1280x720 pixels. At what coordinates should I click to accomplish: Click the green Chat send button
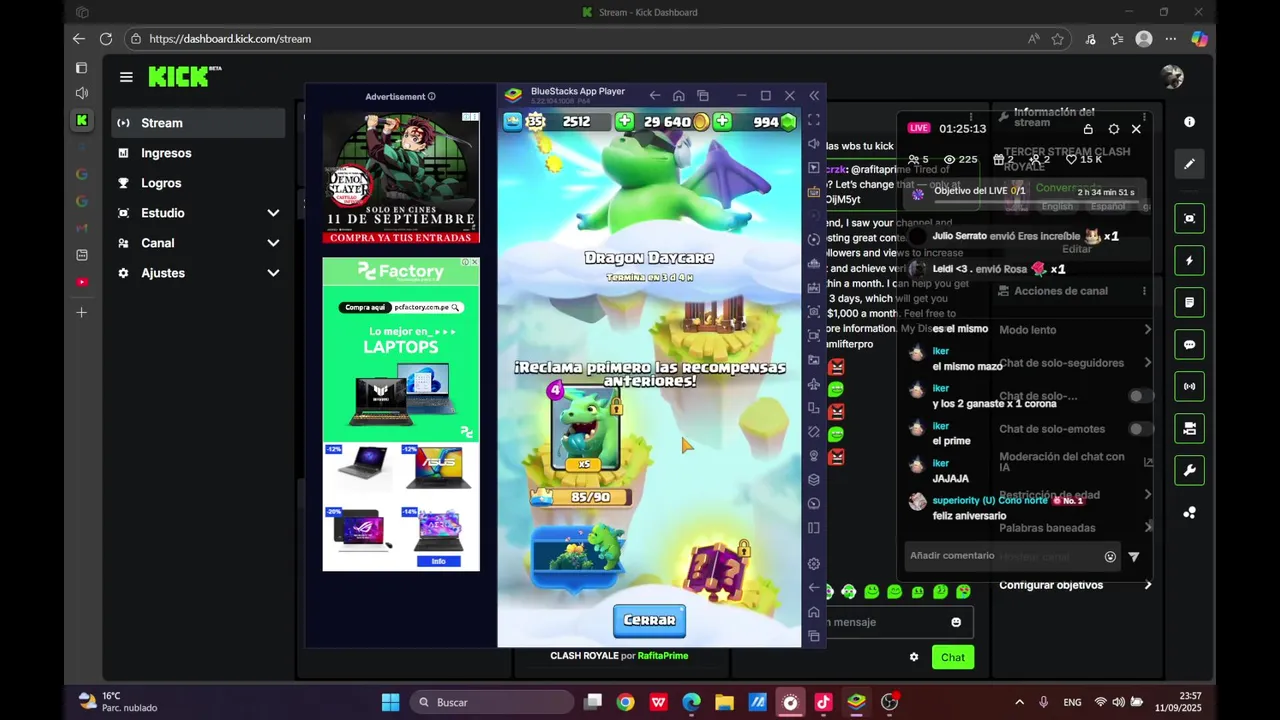click(x=952, y=657)
